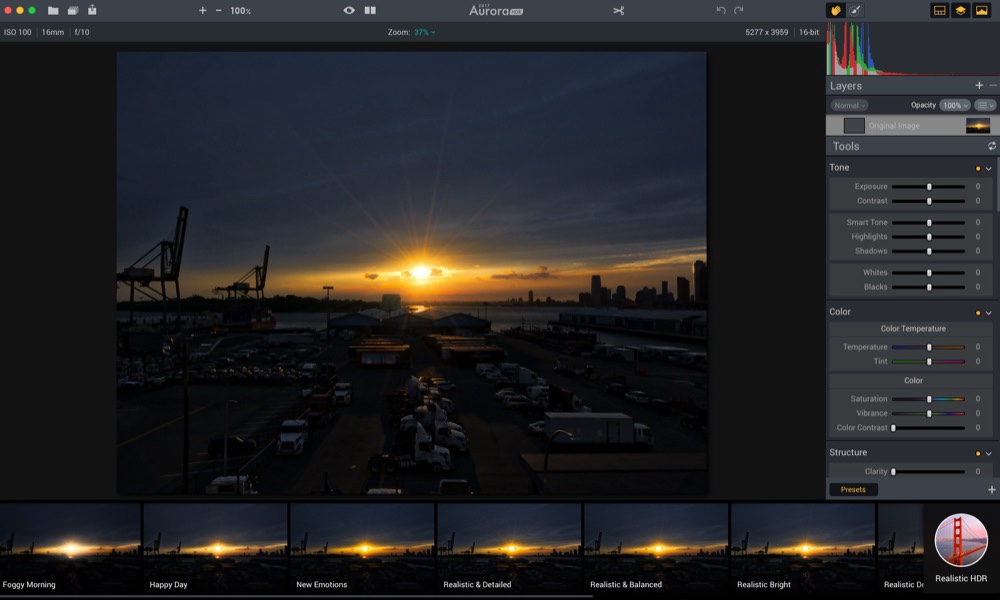Screen dimensions: 1000x600
Task: Click the Original Image layer mask box
Action: tap(854, 126)
